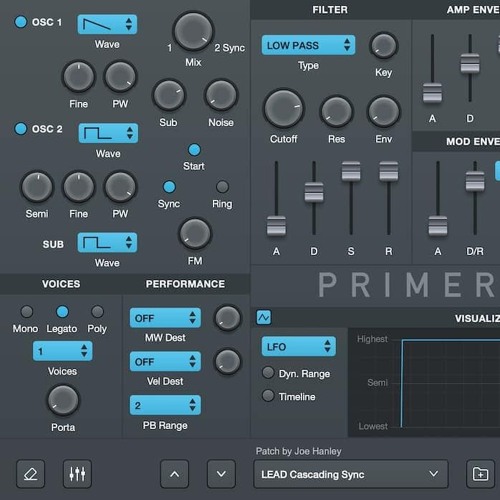This screenshot has width=500, height=500.
Task: Select Mono voice mode
Action: pos(27,312)
